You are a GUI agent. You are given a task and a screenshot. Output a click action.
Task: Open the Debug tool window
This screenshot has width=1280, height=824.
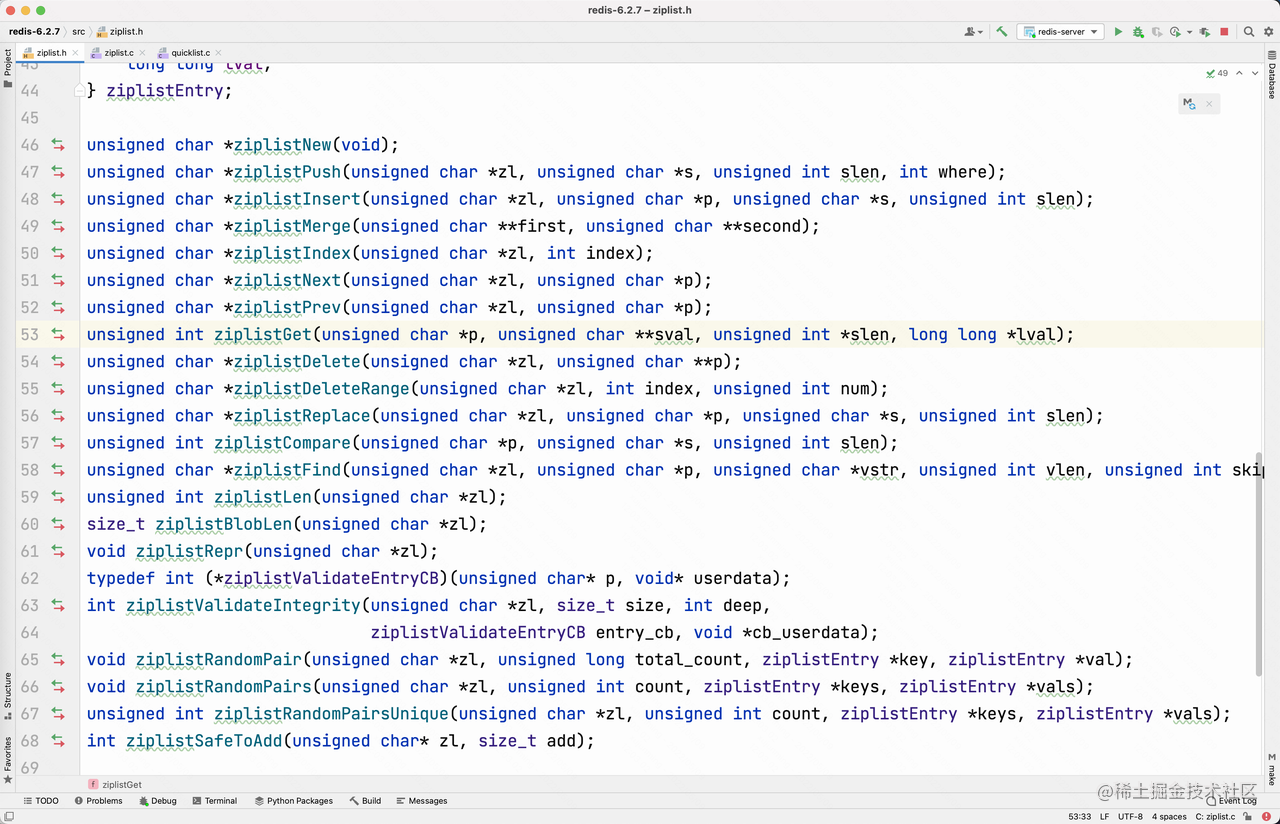click(x=158, y=801)
